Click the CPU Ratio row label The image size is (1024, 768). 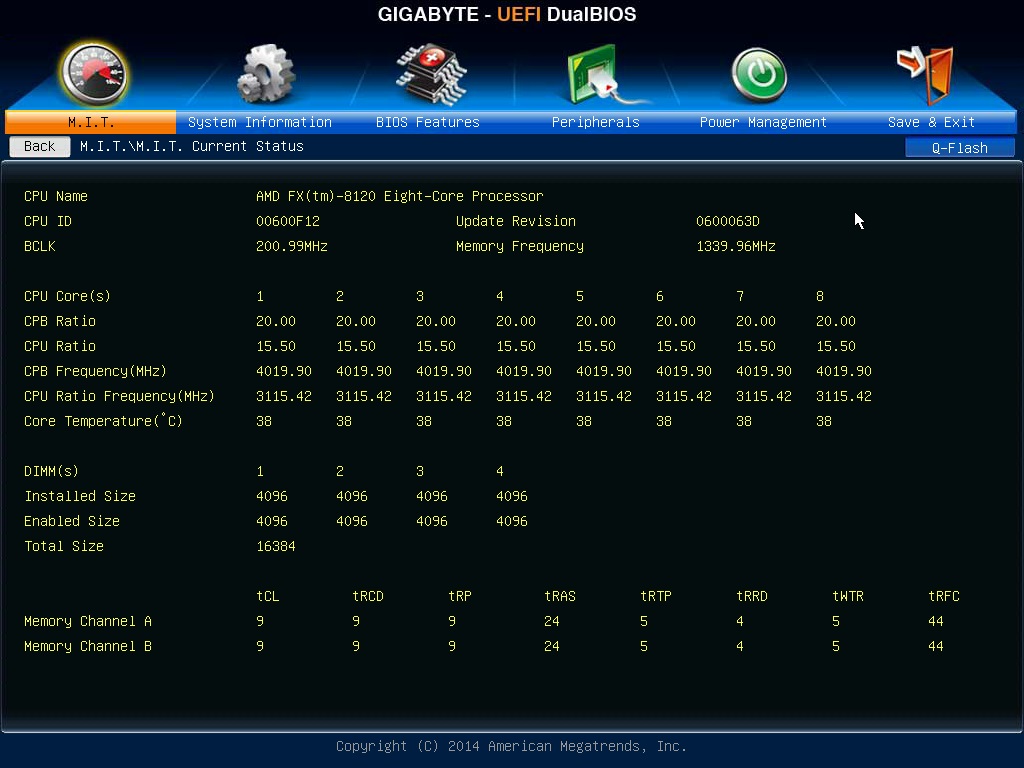(x=59, y=346)
